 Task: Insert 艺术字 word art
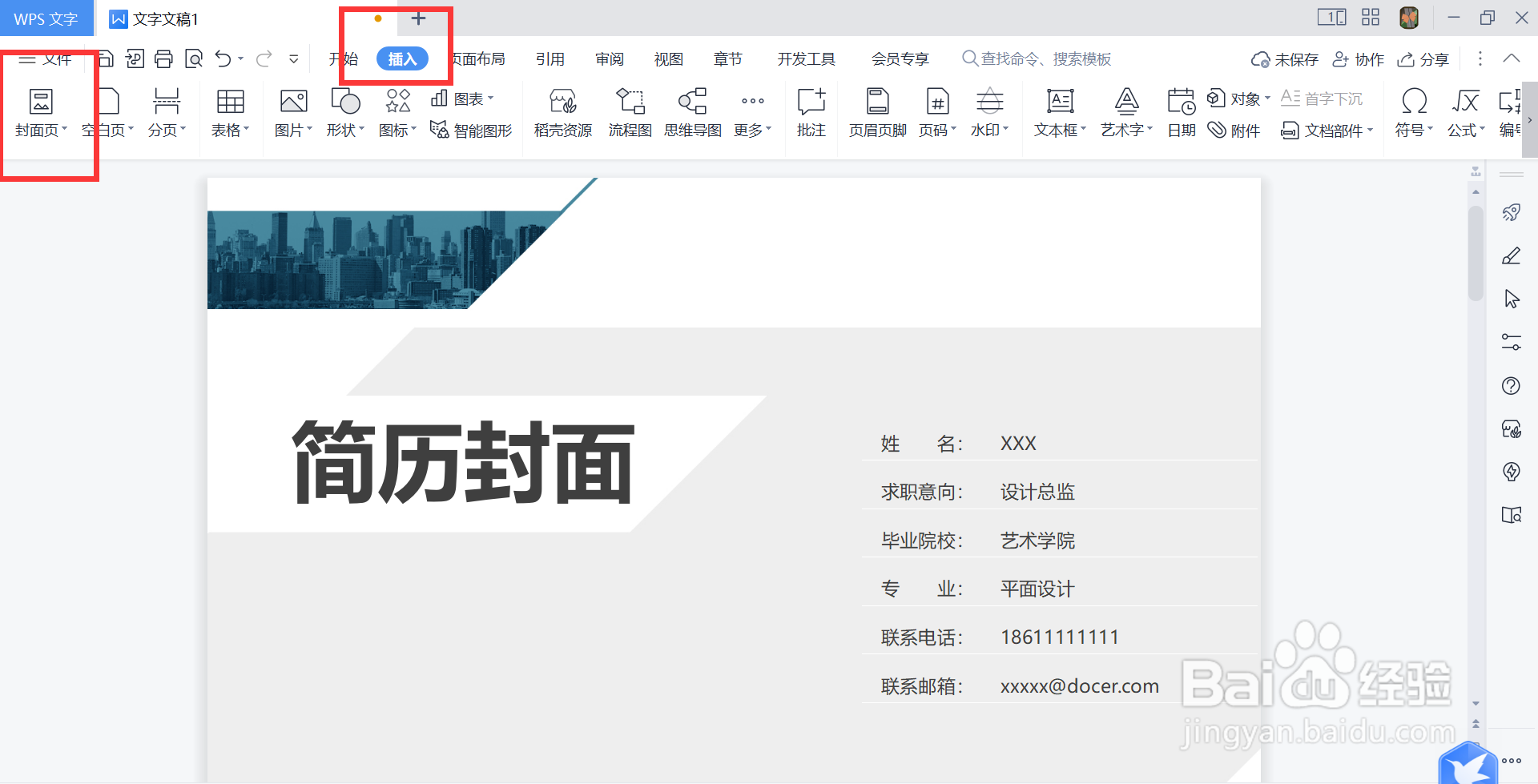point(1126,113)
